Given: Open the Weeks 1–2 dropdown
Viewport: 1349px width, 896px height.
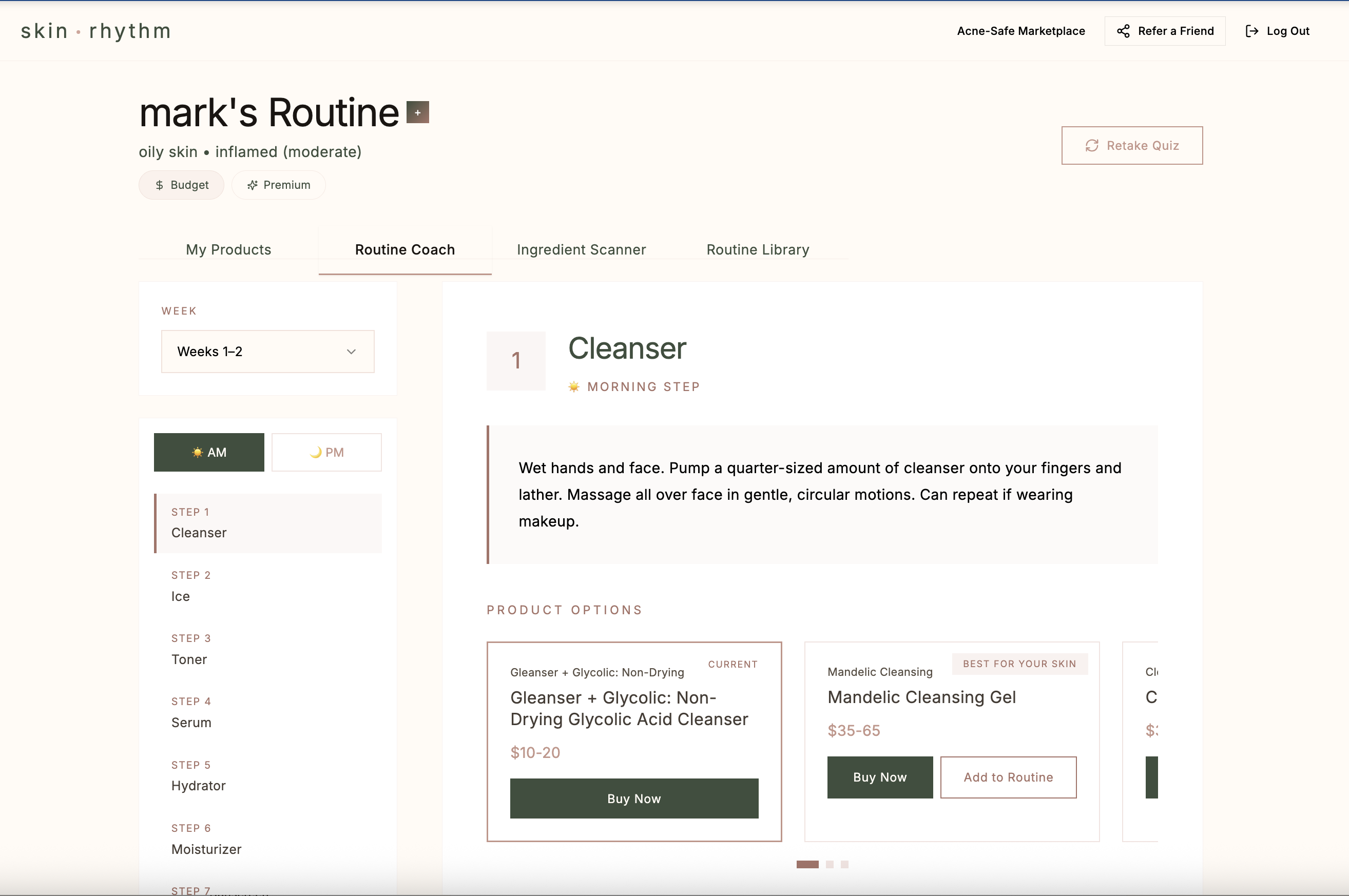Looking at the screenshot, I should point(267,352).
